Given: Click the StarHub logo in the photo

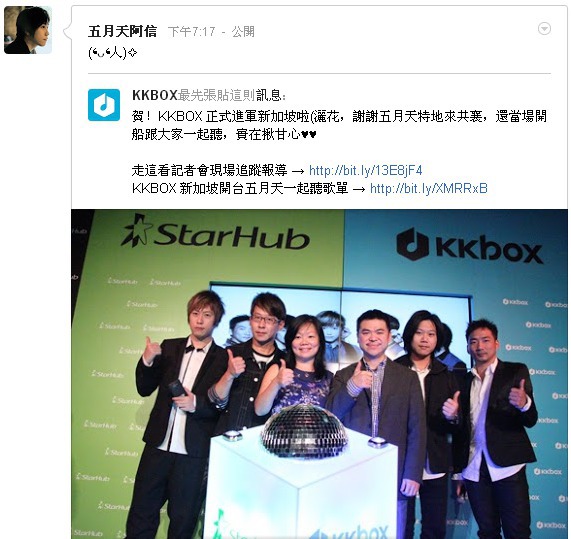Looking at the screenshot, I should click(x=216, y=233).
